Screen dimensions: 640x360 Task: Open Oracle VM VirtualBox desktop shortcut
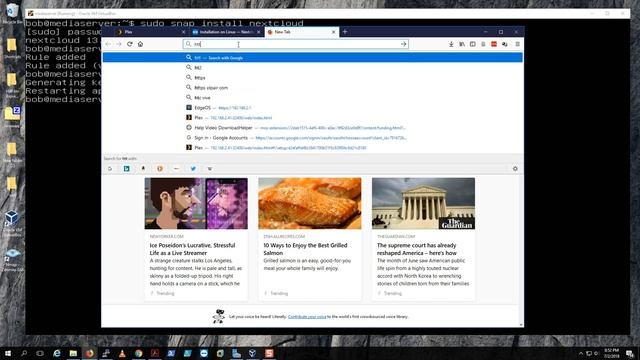point(12,223)
